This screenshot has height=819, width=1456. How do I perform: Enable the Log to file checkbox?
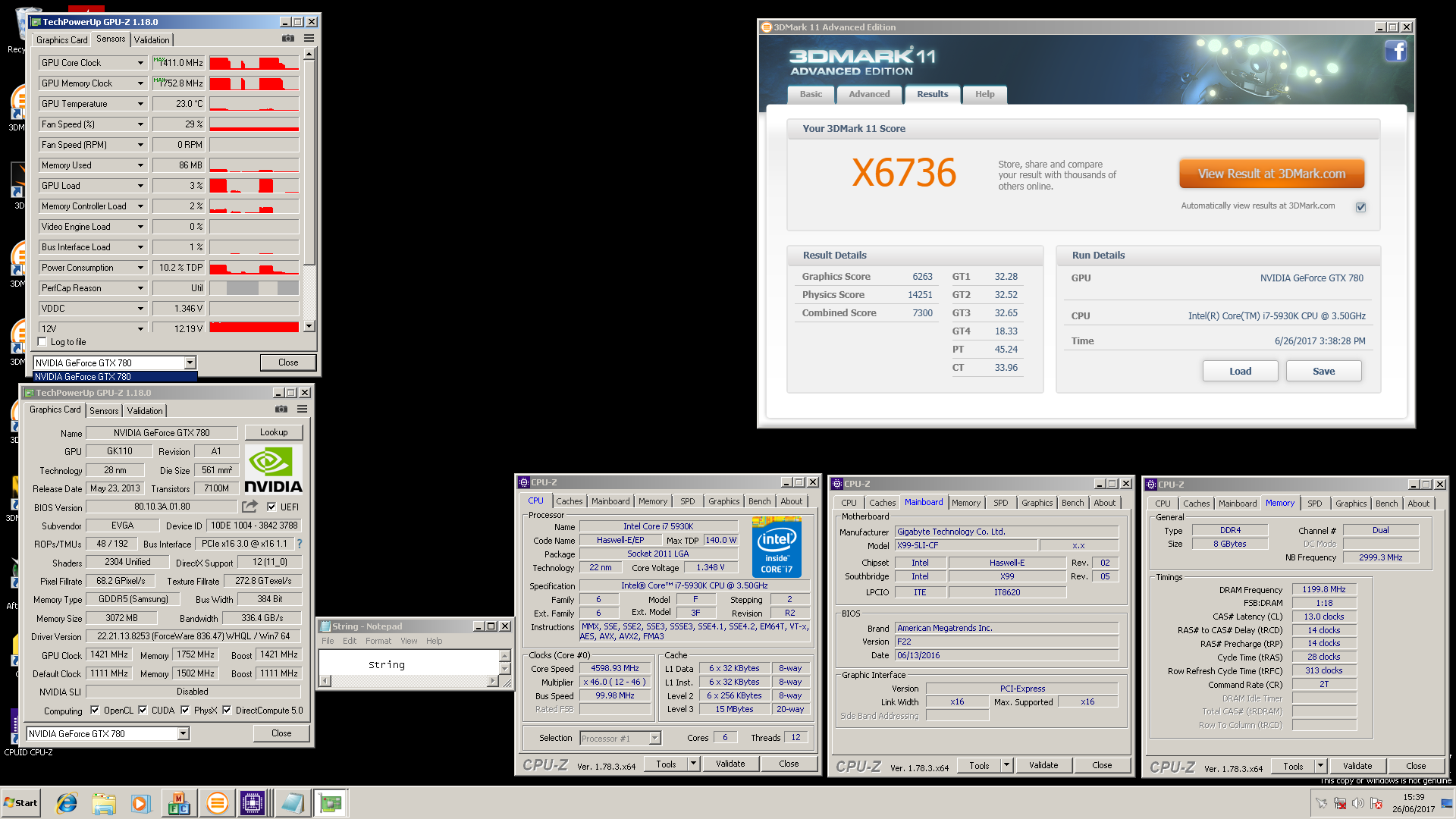click(42, 342)
